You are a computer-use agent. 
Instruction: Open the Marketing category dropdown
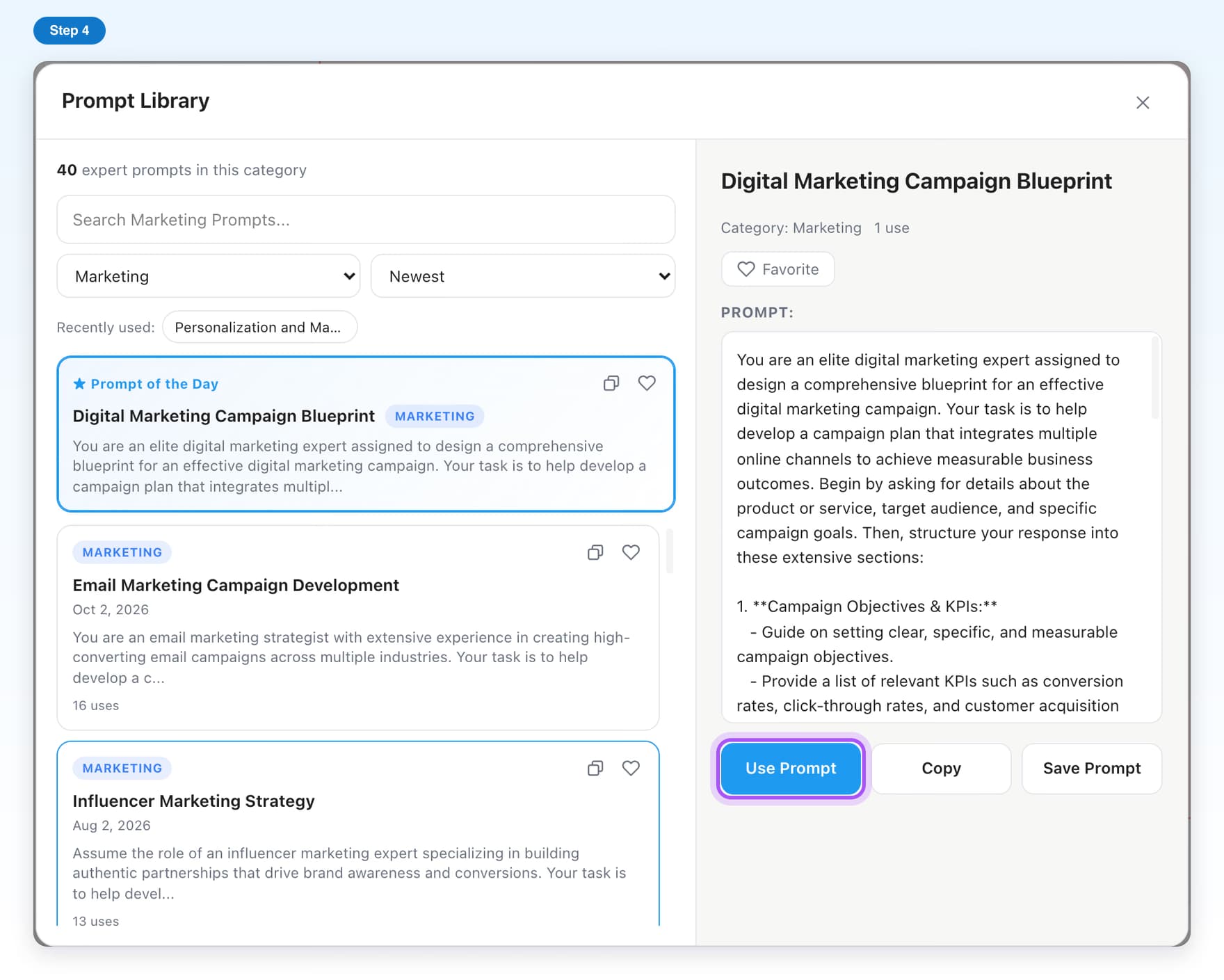(x=209, y=276)
